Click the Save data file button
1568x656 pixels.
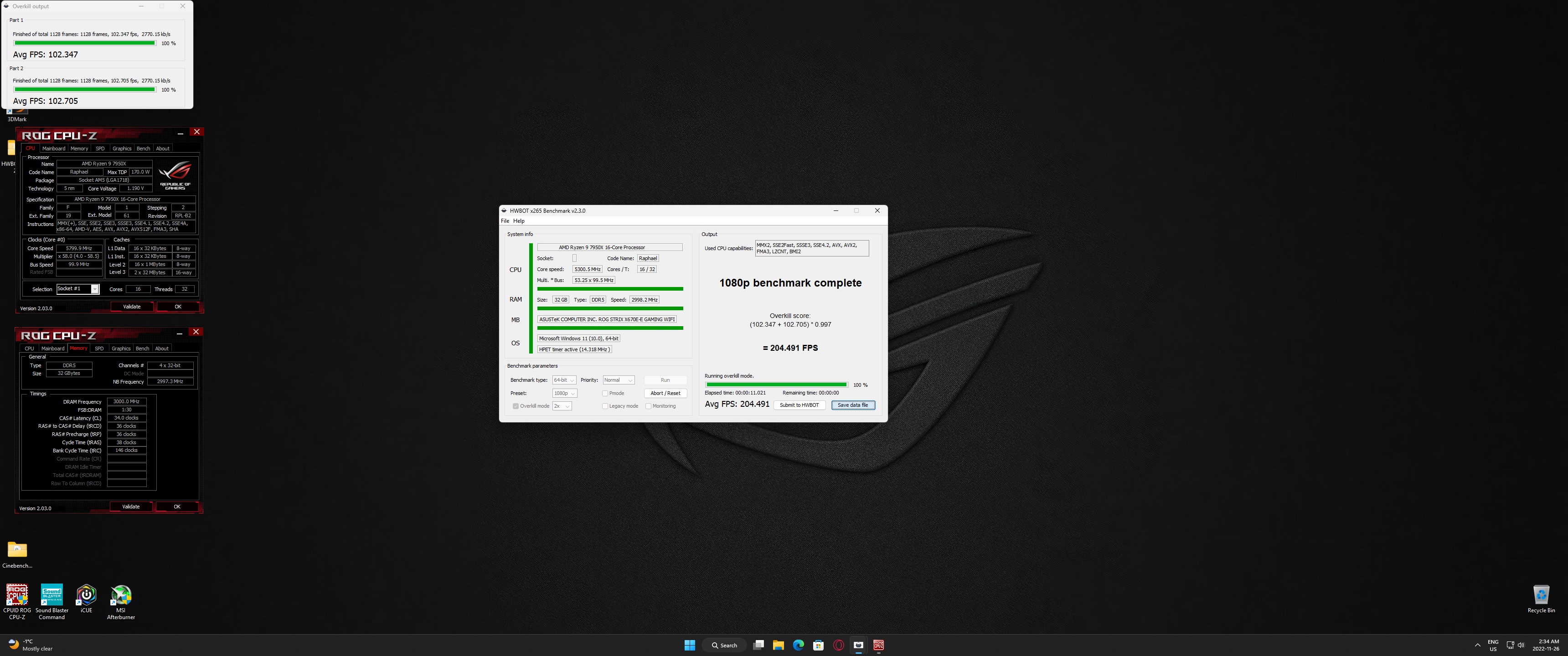pos(853,405)
